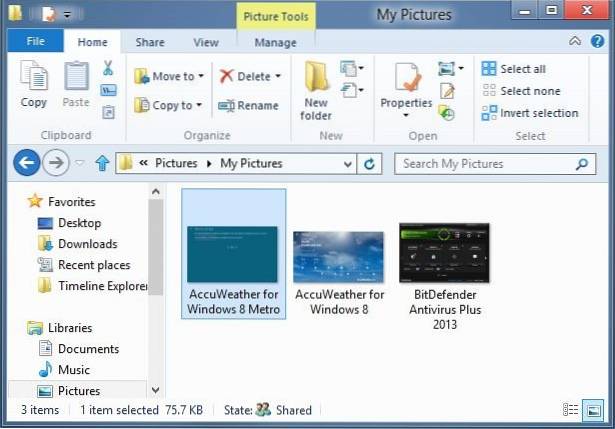Click Select all button

tap(514, 69)
